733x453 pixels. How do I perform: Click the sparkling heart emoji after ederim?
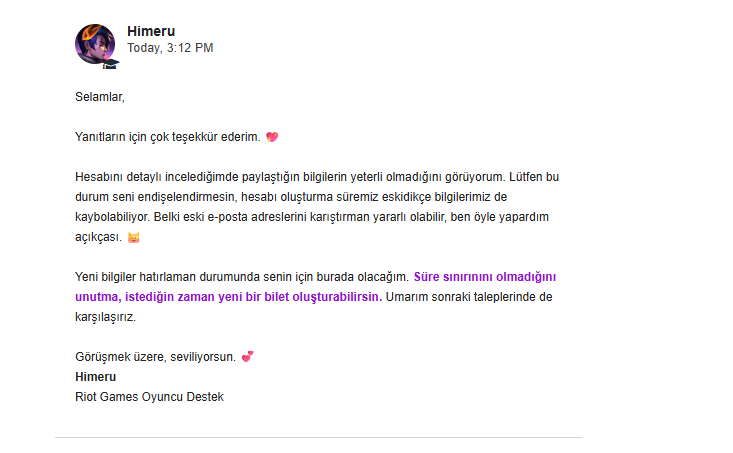pos(272,137)
